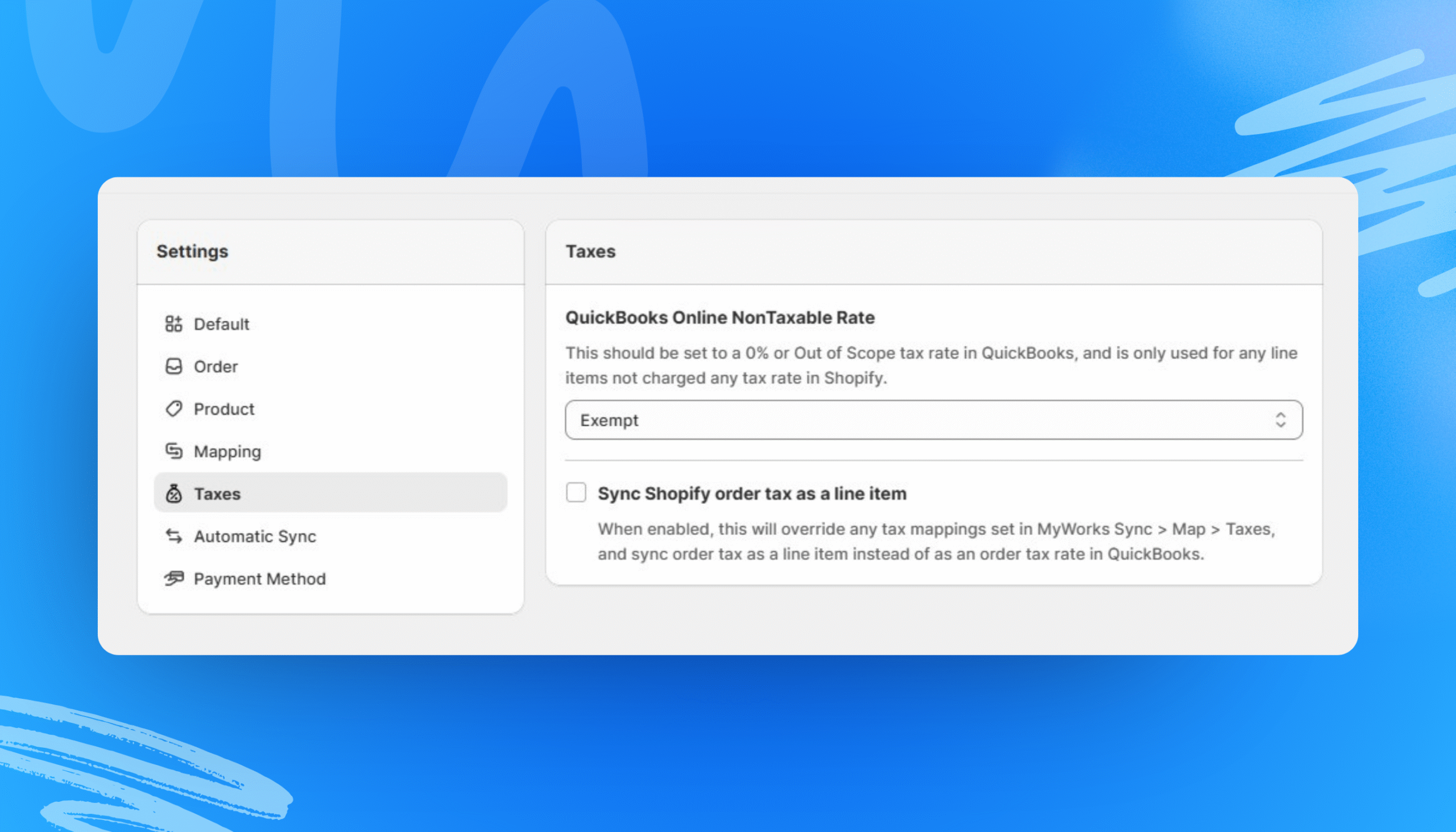Switch to the Order settings section

coord(216,366)
